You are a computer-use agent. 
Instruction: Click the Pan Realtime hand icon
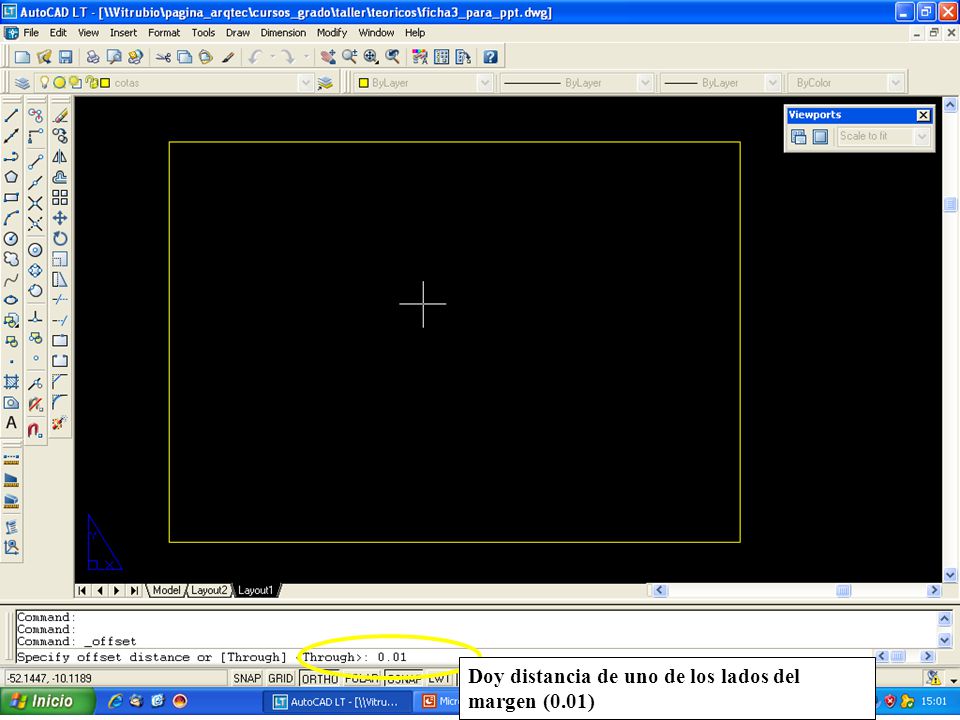click(x=328, y=57)
